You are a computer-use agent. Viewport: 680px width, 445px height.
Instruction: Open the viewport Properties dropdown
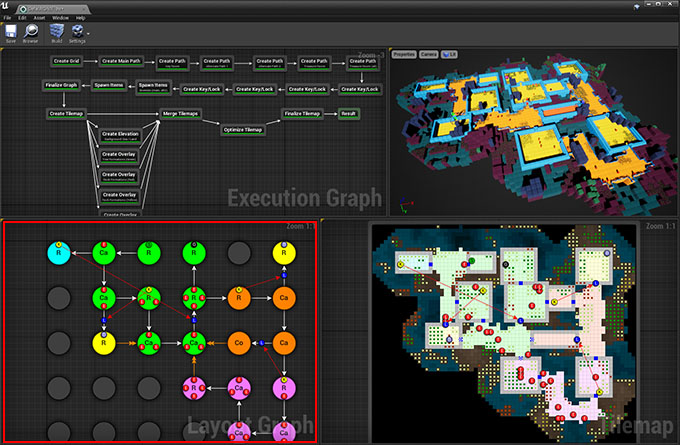coord(404,55)
